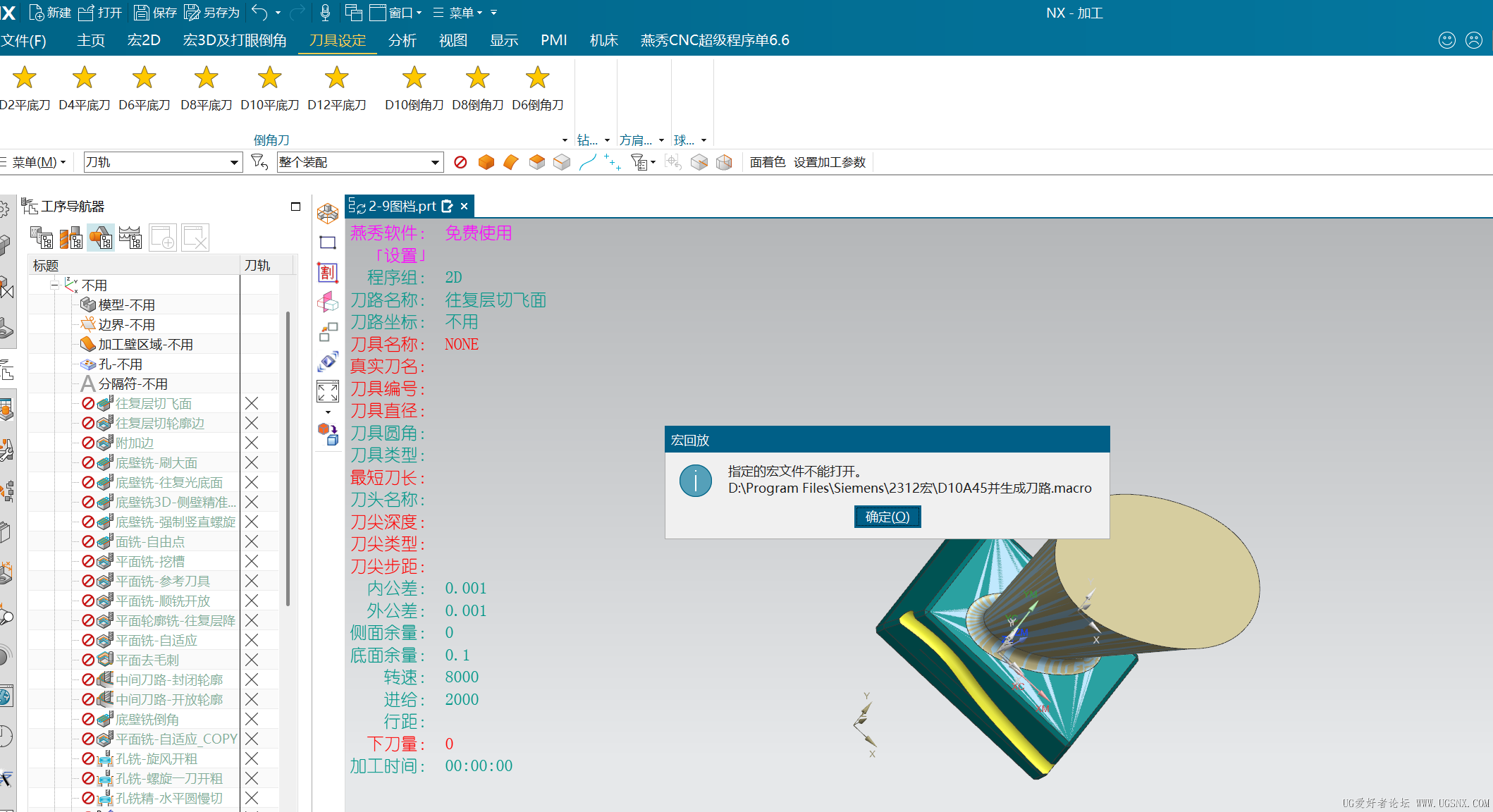The image size is (1493, 812).
Task: Switch to the 主页 ribbon tab
Action: click(91, 40)
